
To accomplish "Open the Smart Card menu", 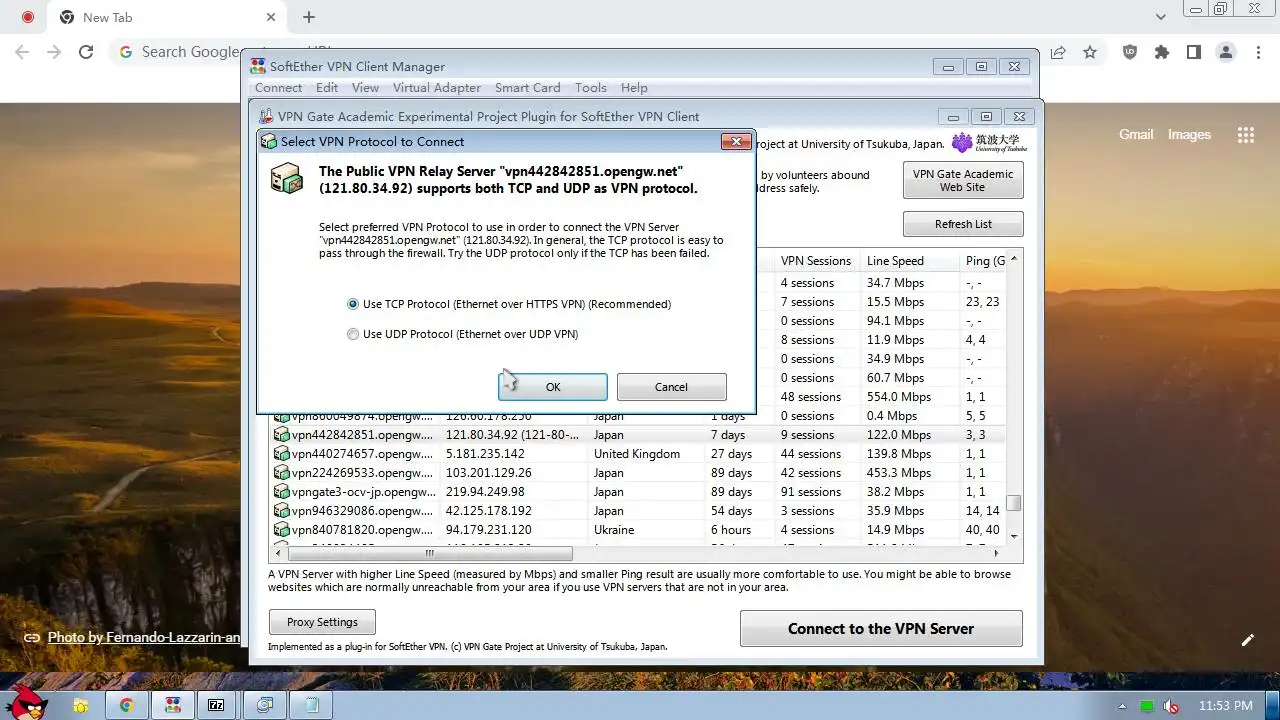I will (x=527, y=88).
